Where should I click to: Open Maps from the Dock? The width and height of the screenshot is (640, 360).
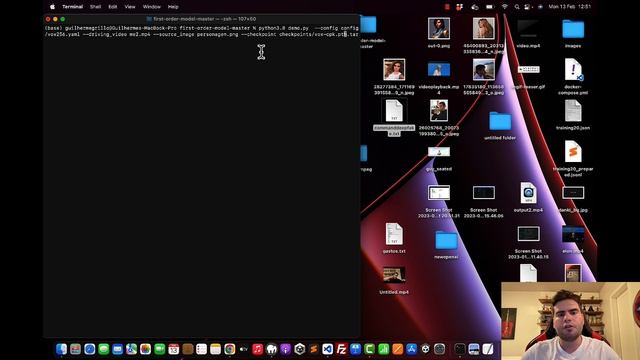pyautogui.click(x=131, y=349)
